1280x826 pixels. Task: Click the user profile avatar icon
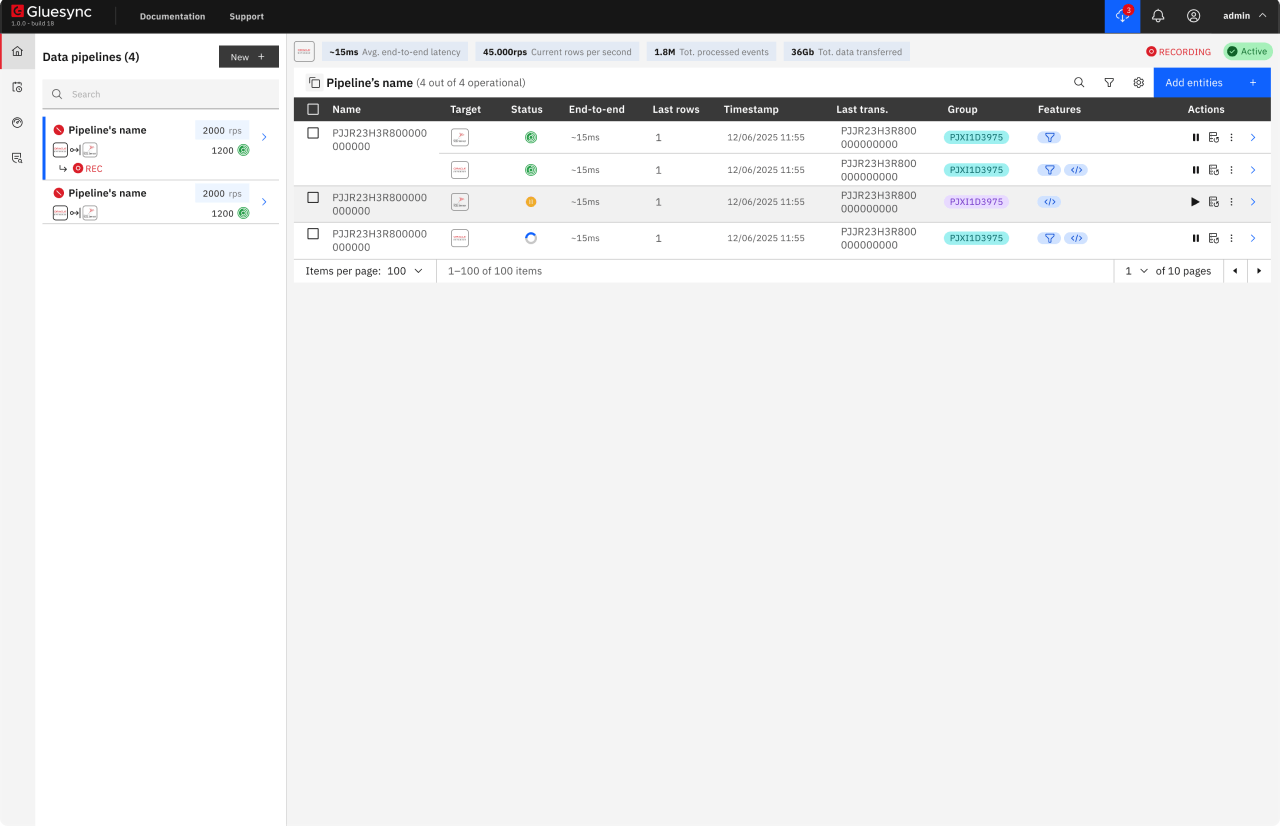click(x=1193, y=16)
